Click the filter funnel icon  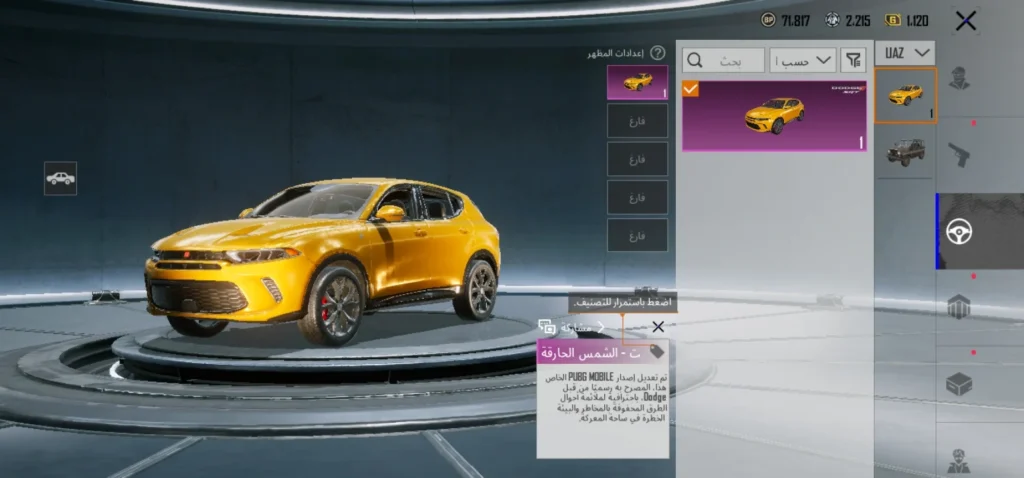(x=853, y=60)
